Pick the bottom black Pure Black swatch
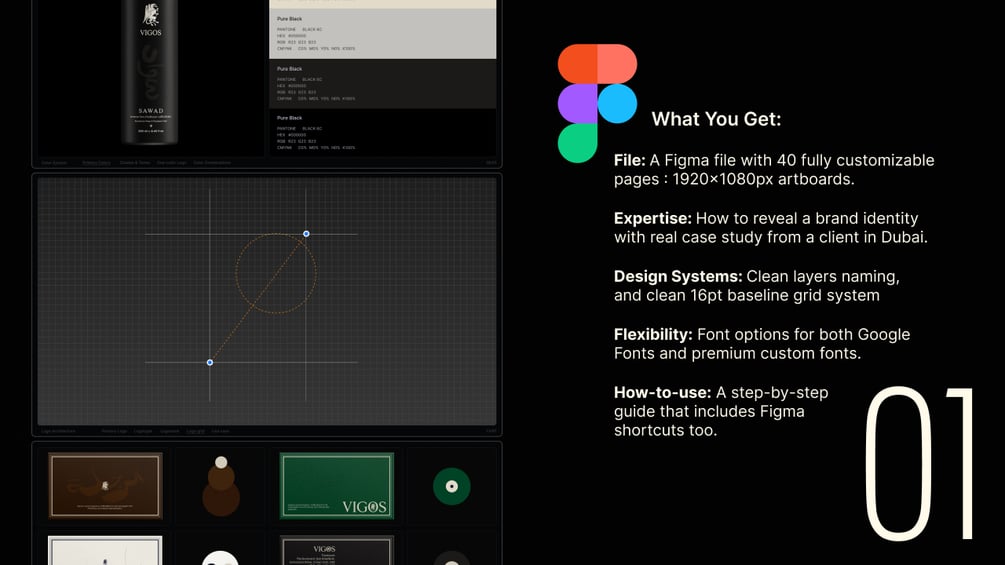1005x565 pixels. (x=383, y=133)
